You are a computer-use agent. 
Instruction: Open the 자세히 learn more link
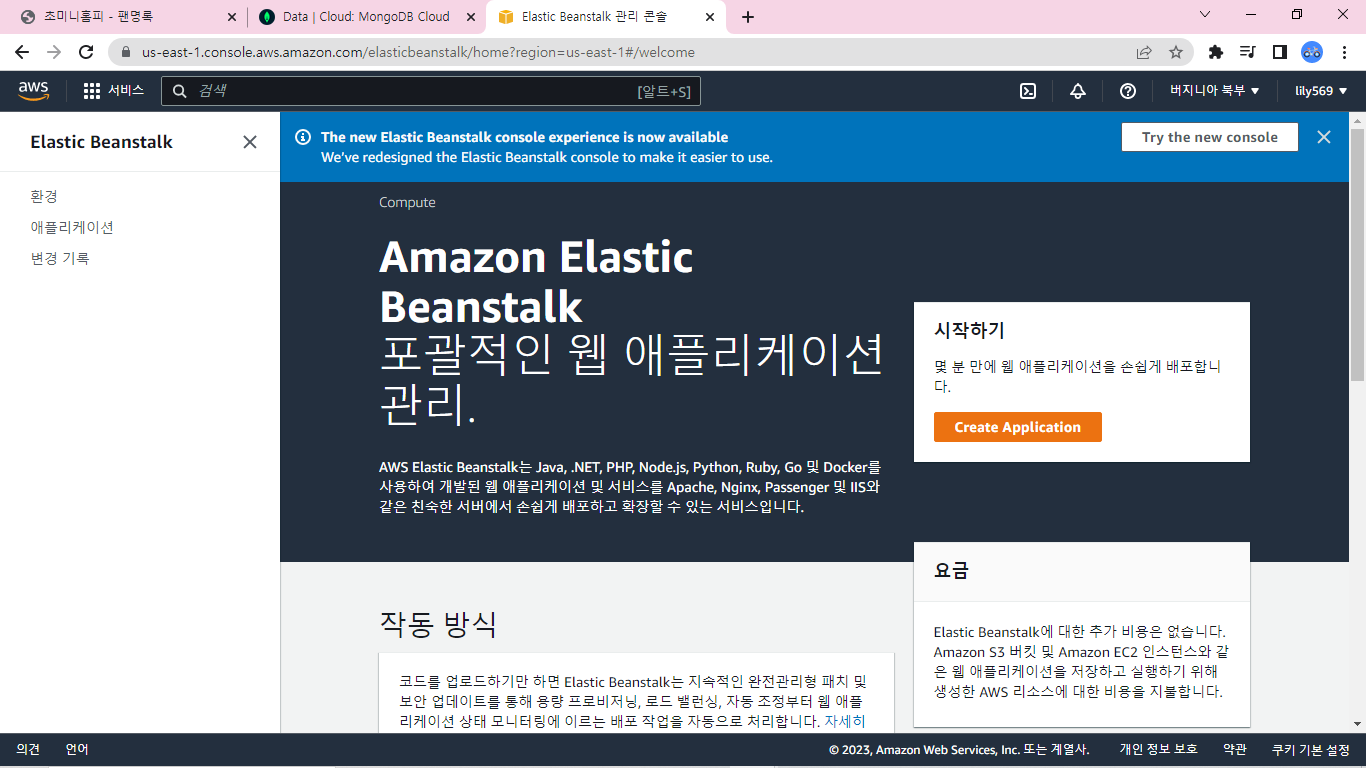click(x=844, y=721)
